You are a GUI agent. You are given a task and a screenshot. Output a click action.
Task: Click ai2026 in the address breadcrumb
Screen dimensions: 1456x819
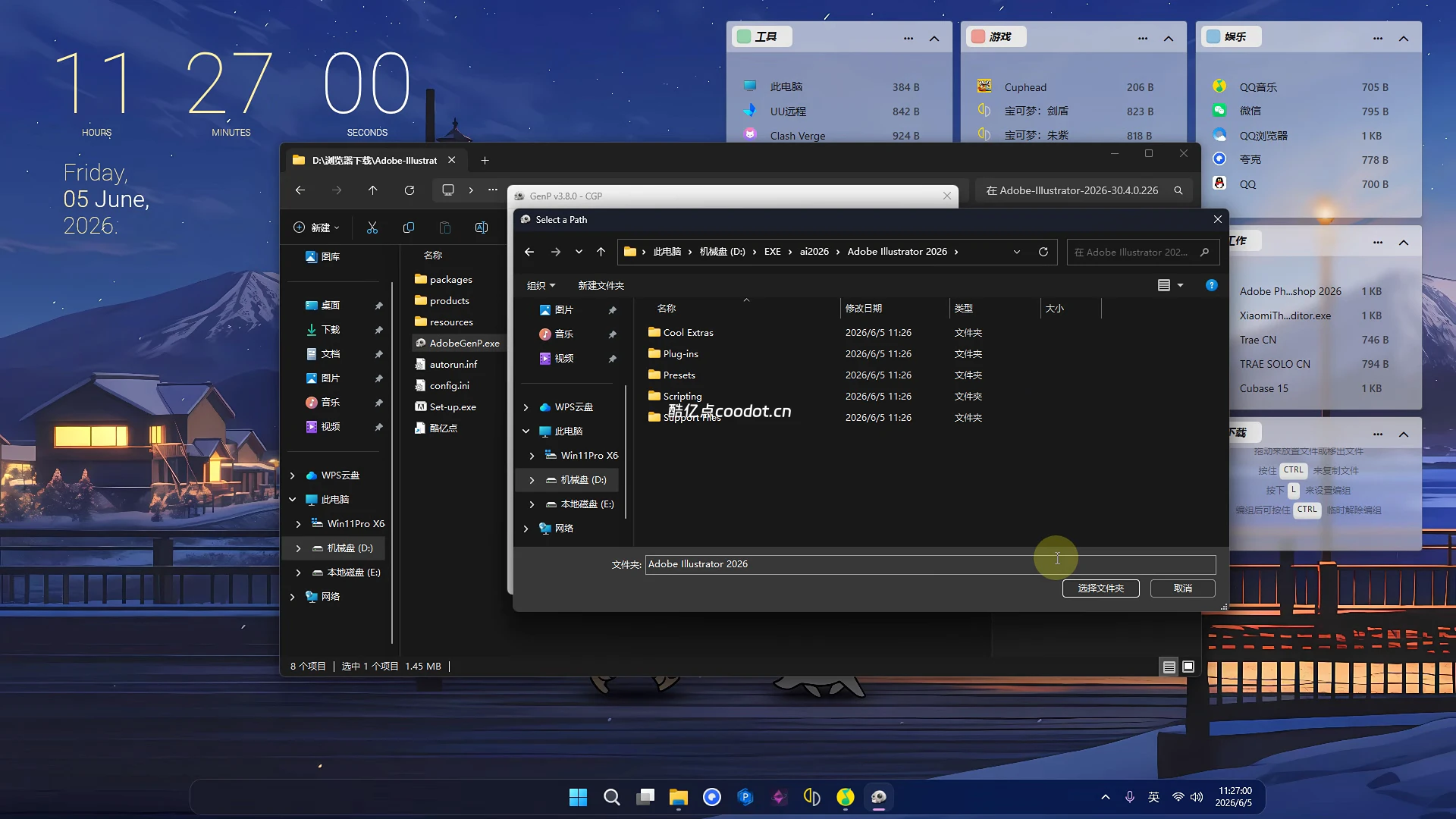[814, 252]
